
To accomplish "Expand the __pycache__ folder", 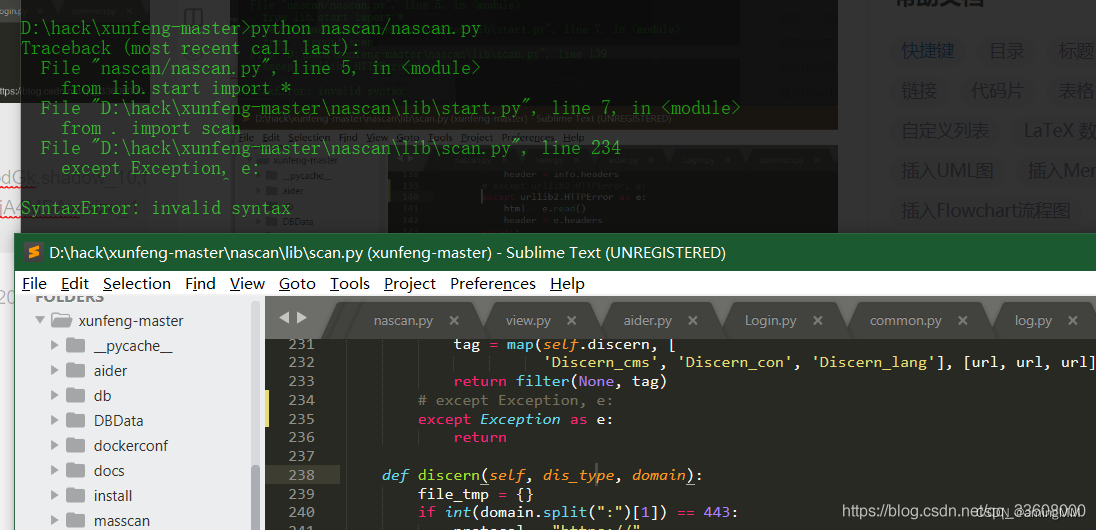I will point(55,345).
